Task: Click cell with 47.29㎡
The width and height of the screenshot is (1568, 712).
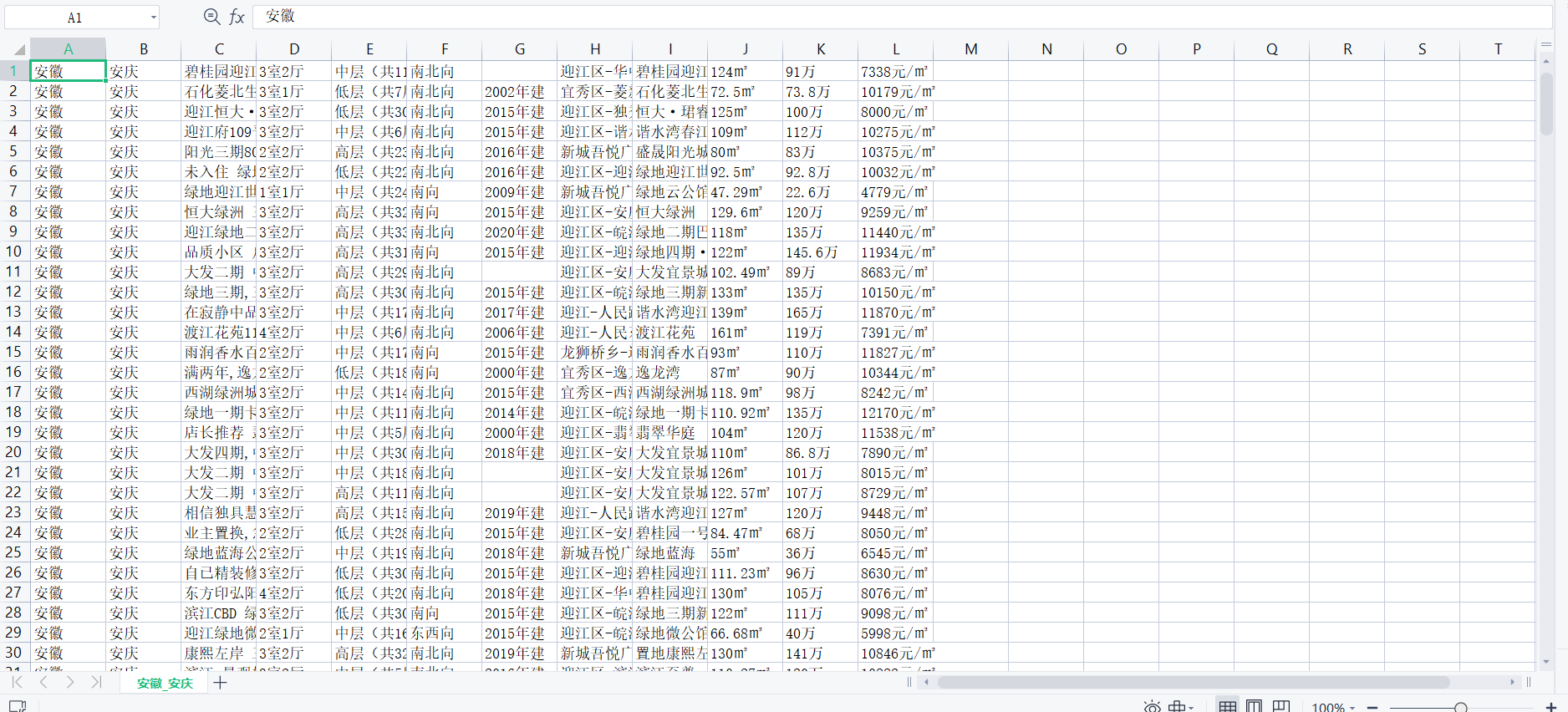Action: click(x=746, y=191)
